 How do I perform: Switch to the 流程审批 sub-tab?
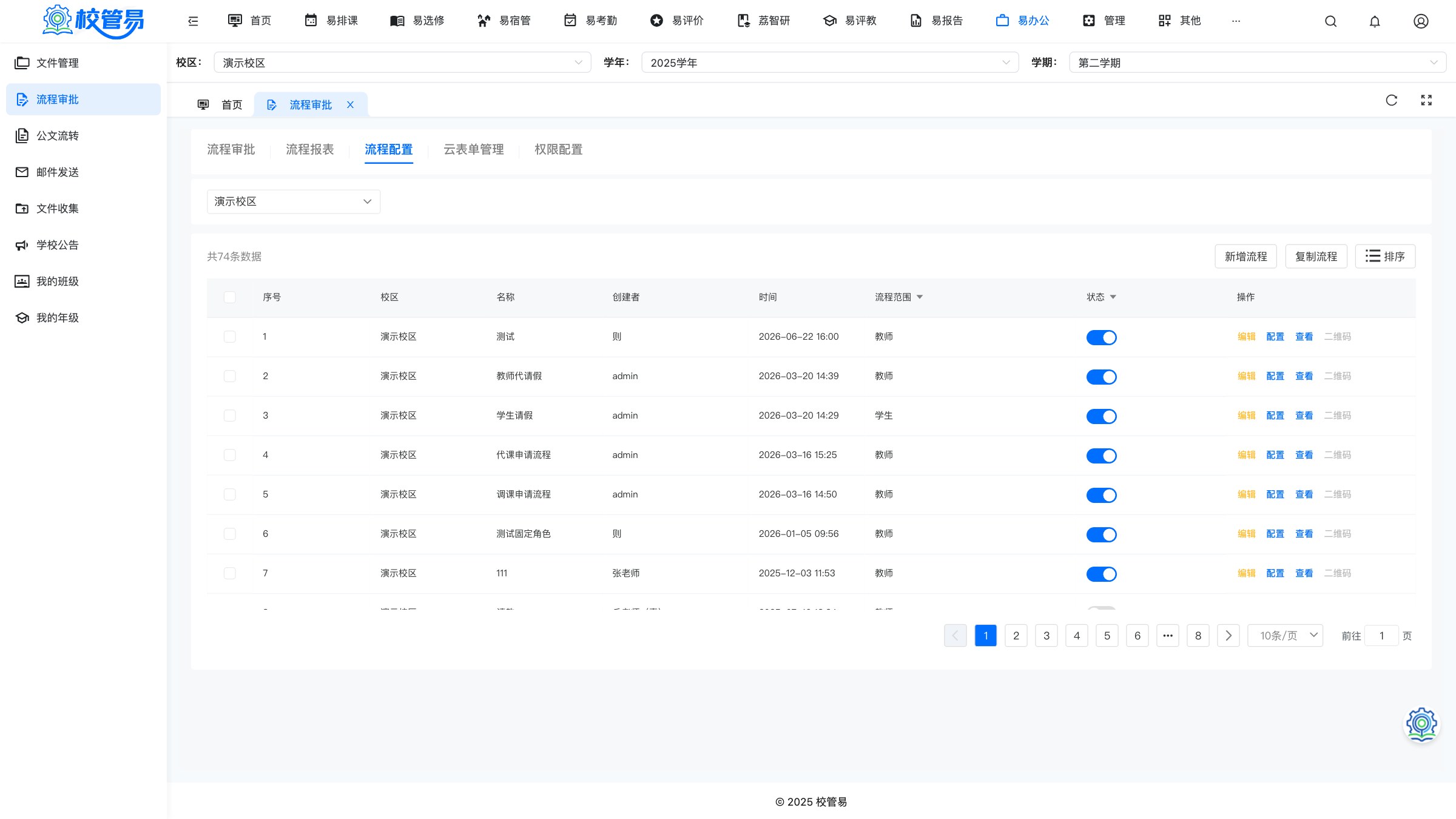click(x=231, y=149)
